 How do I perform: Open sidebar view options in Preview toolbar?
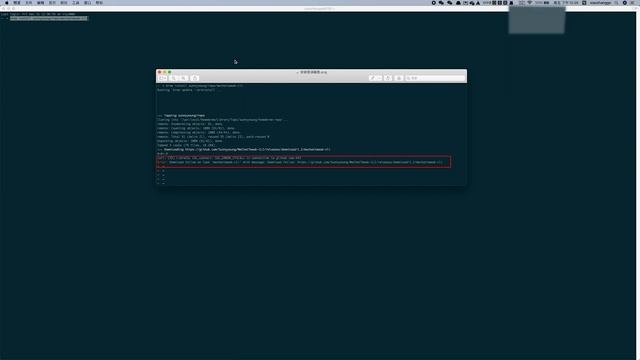click(162, 78)
